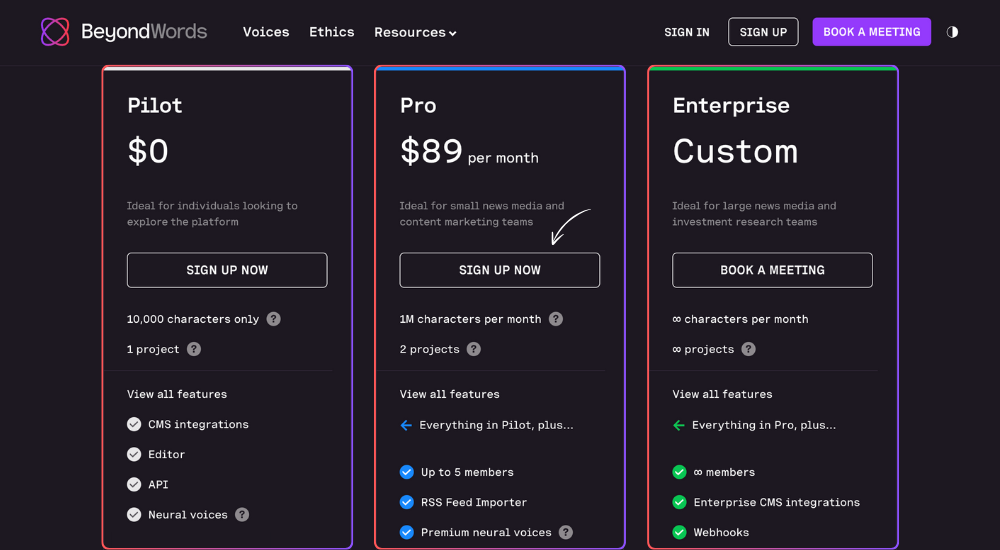Expand the Resources dropdown menu
This screenshot has height=550, width=1000.
tap(415, 32)
